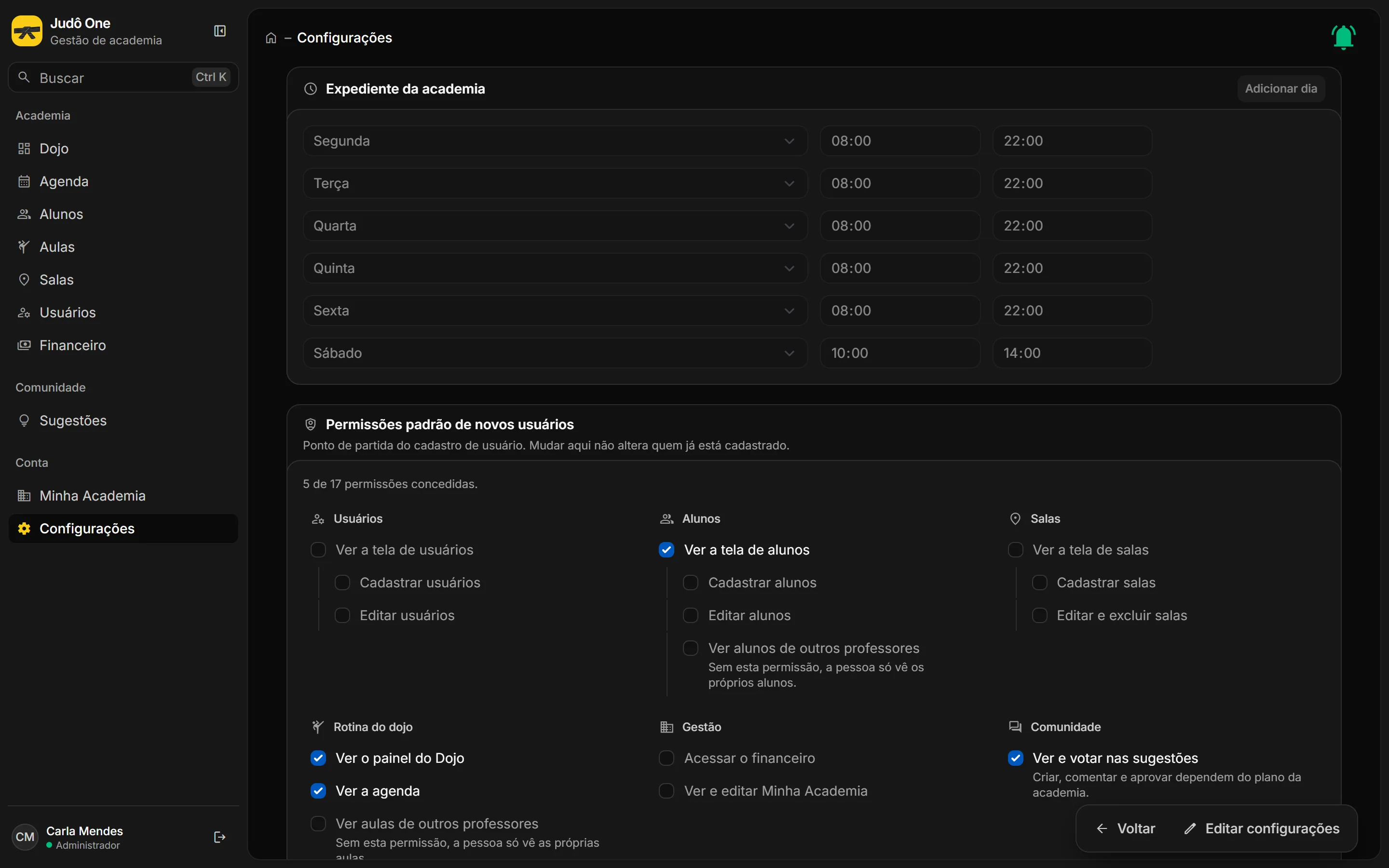Screen dimensions: 1389x868
Task: Enable Acessar o financeiro checkbox
Action: 667,759
